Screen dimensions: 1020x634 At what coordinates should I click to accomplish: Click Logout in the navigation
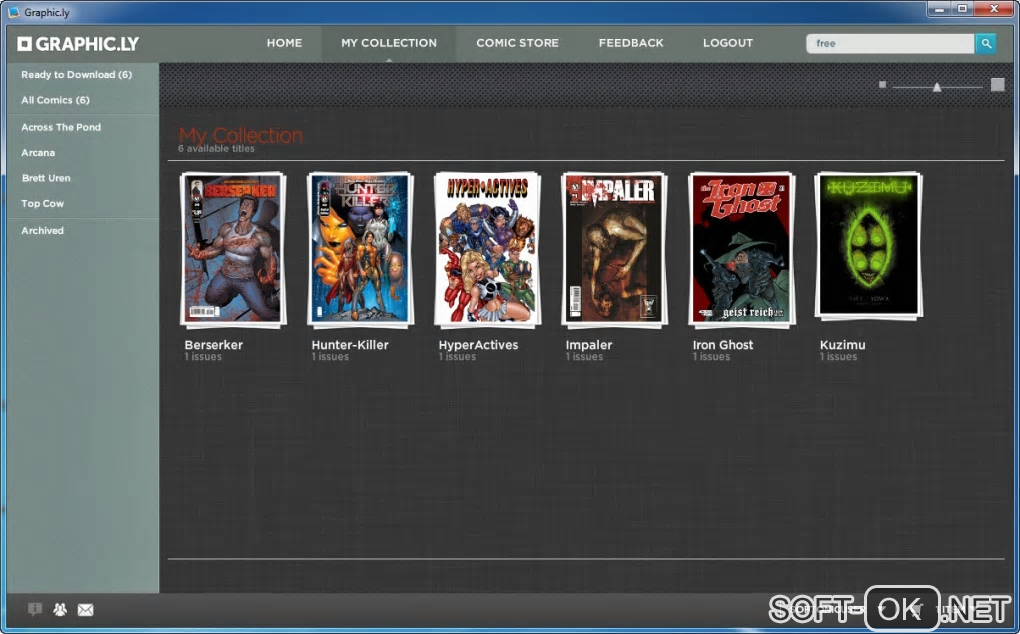point(728,43)
